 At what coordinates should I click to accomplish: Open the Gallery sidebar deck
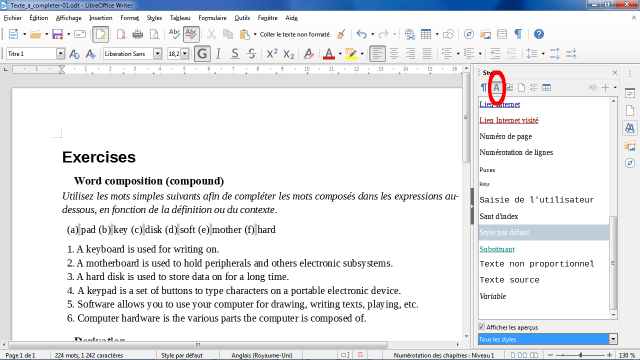pos(630,146)
